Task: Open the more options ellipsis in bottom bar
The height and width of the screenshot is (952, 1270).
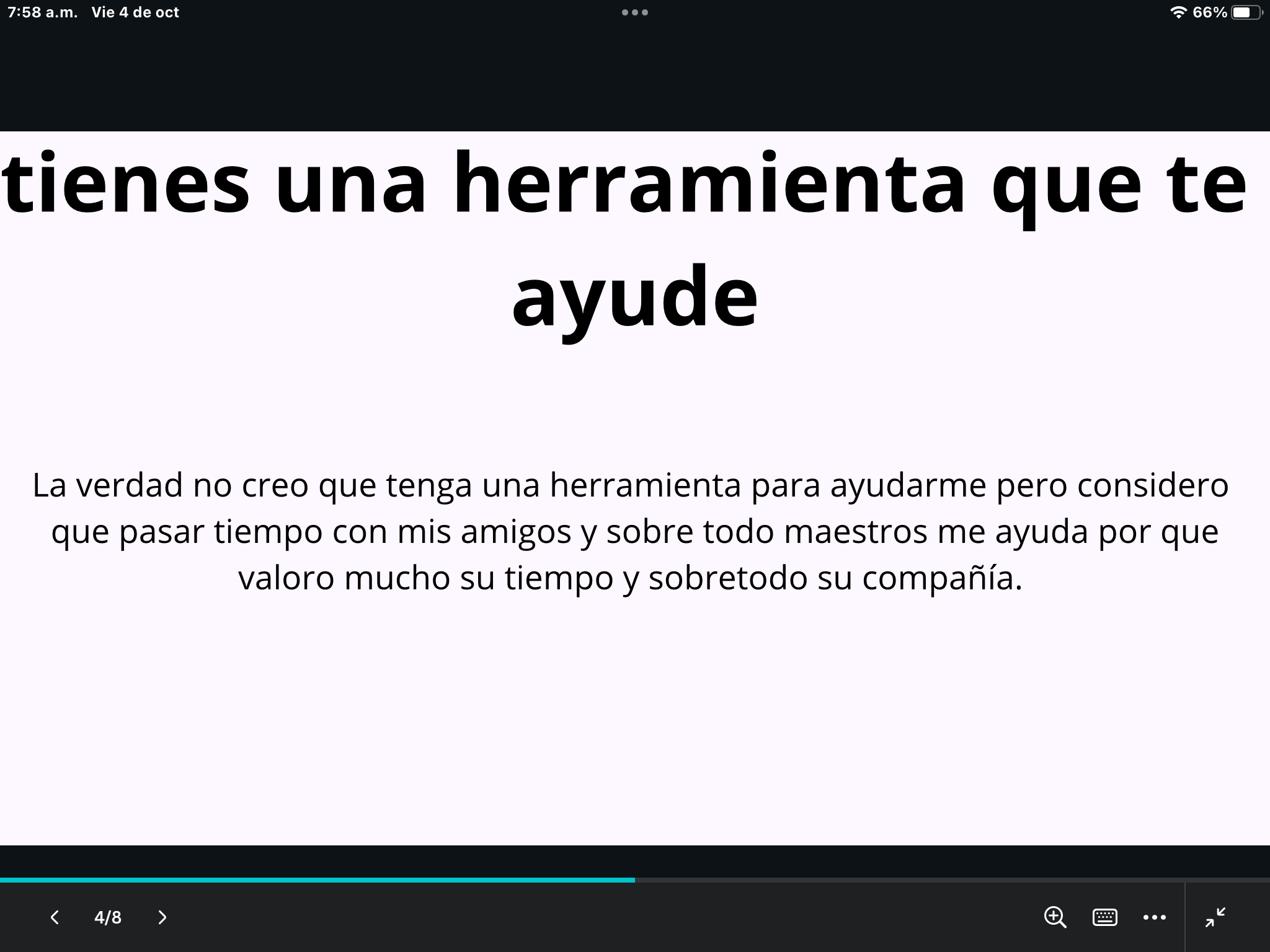Action: point(1154,917)
